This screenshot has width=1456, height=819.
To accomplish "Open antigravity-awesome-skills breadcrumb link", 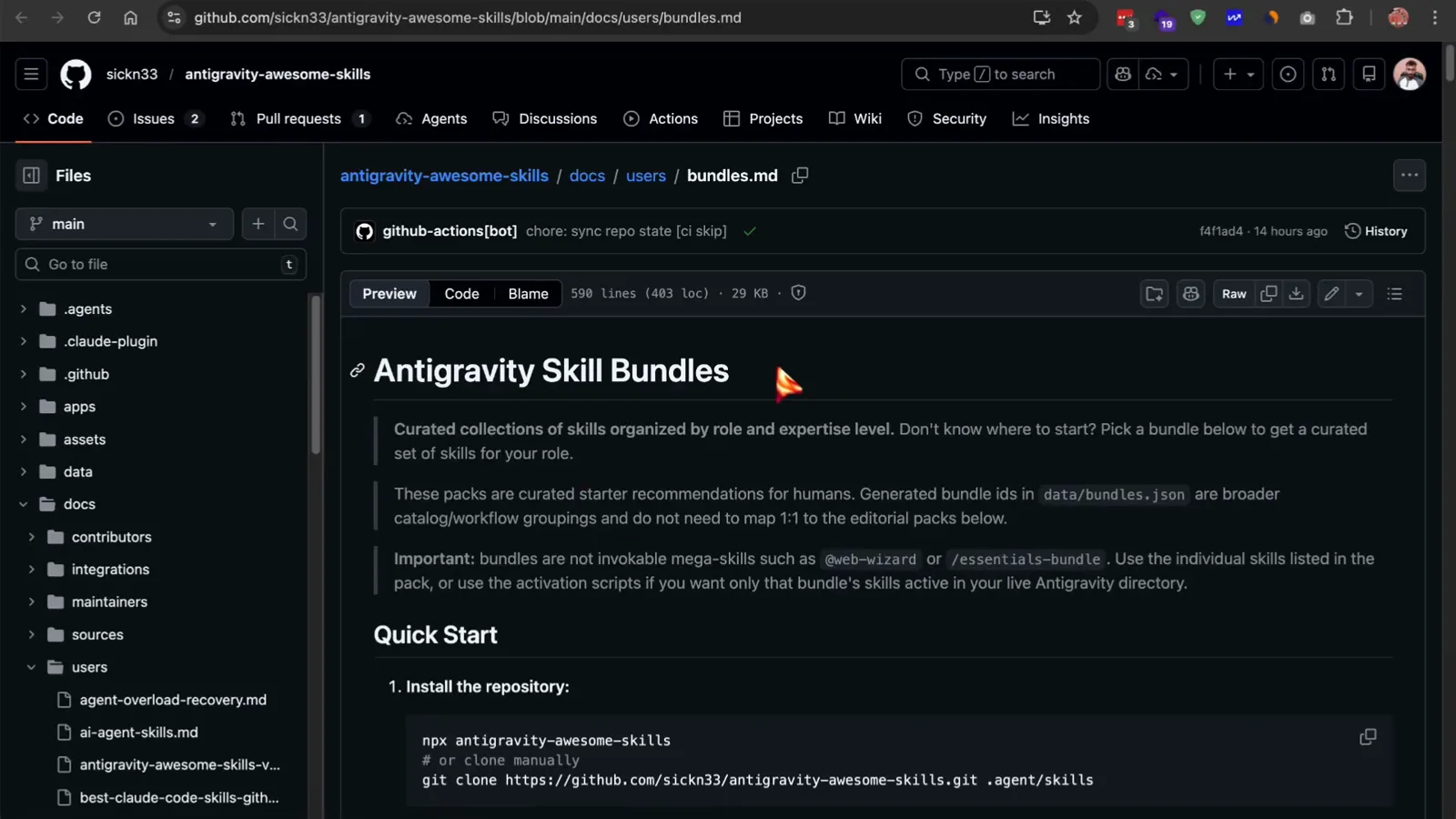I will tap(444, 176).
